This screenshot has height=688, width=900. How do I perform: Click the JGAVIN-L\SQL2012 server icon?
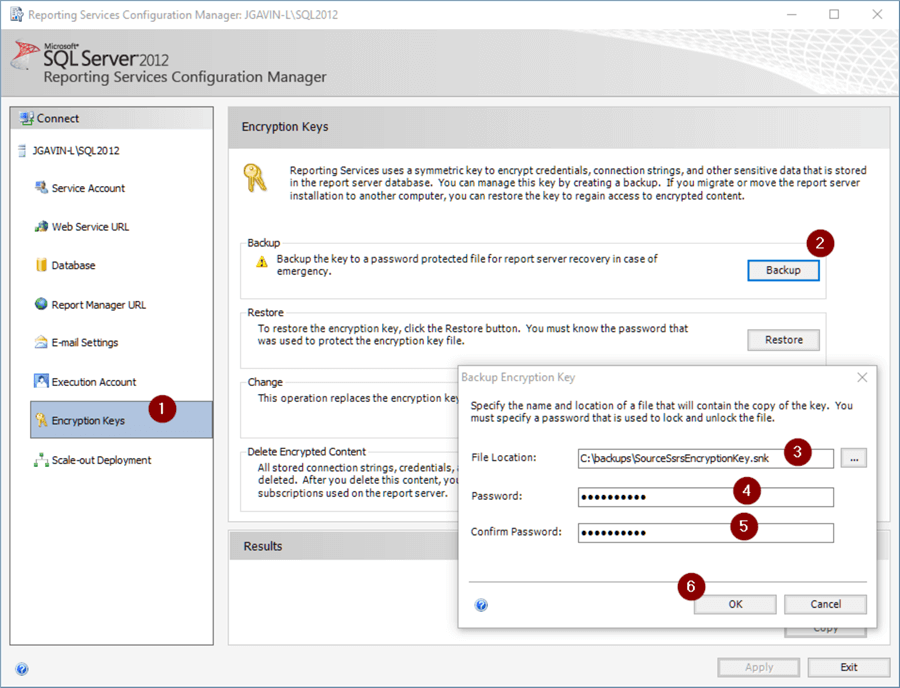coord(22,150)
